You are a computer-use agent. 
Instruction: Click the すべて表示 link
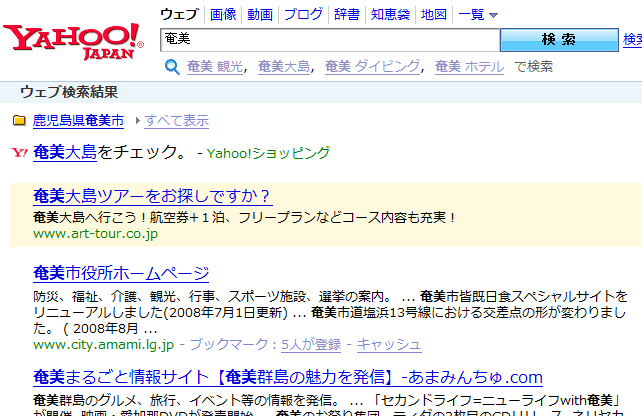tap(176, 121)
